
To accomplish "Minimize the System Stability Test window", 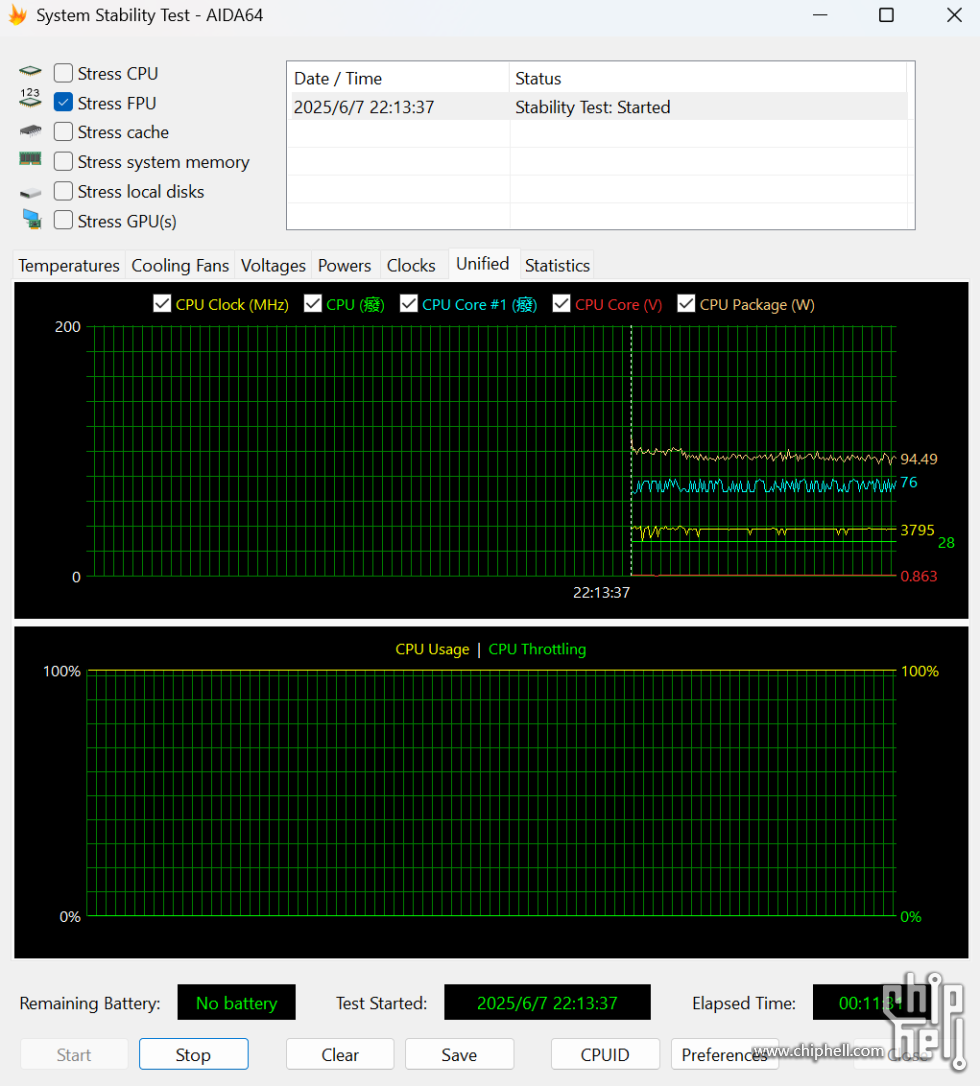I will click(820, 15).
